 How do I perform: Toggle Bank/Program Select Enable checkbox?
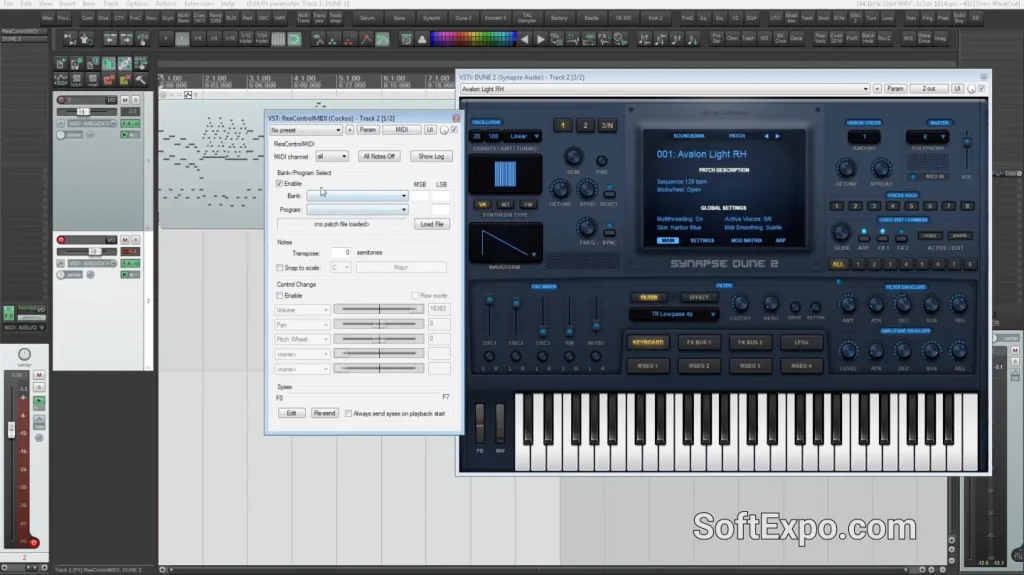click(x=280, y=184)
